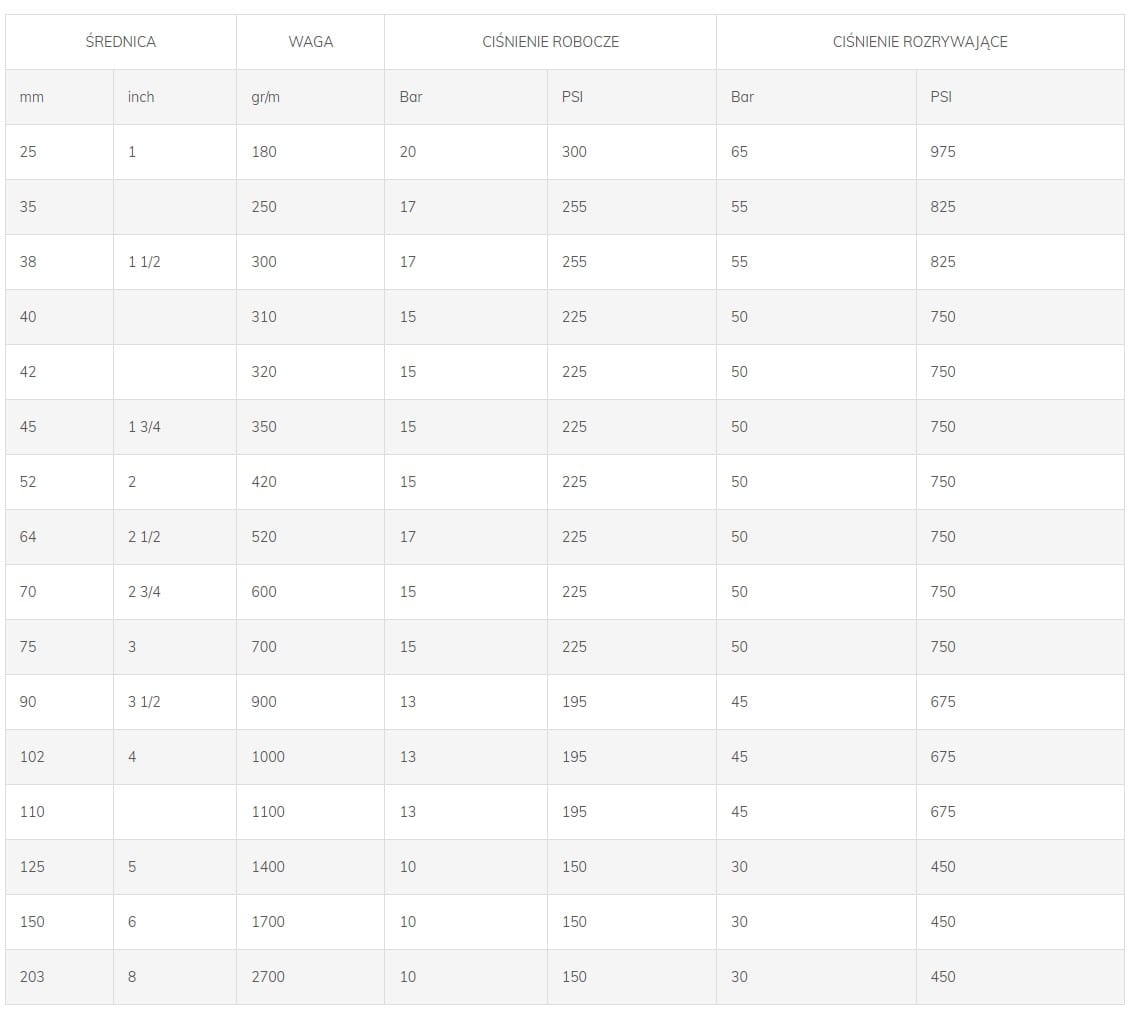The width and height of the screenshot is (1138, 1013).
Task: Click the 203 mm diameter cell
Action: click(60, 977)
